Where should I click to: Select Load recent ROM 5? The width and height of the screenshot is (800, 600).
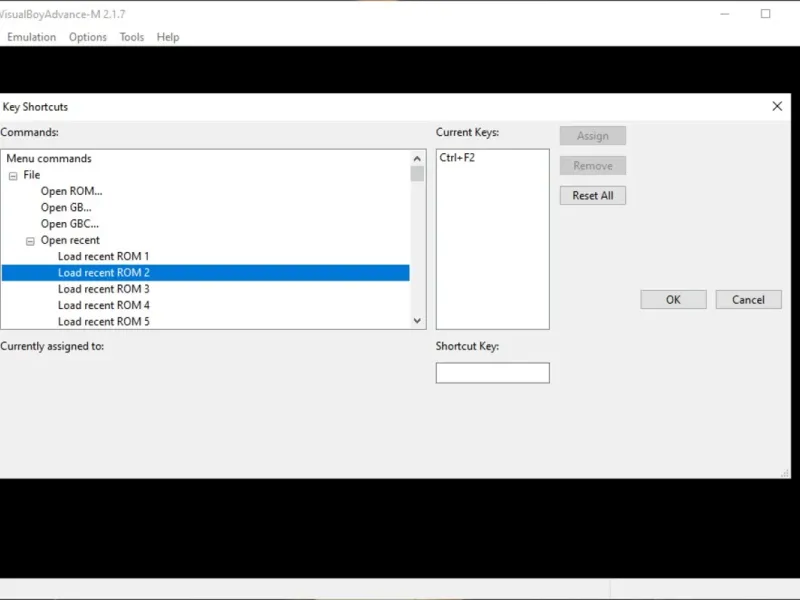104,322
